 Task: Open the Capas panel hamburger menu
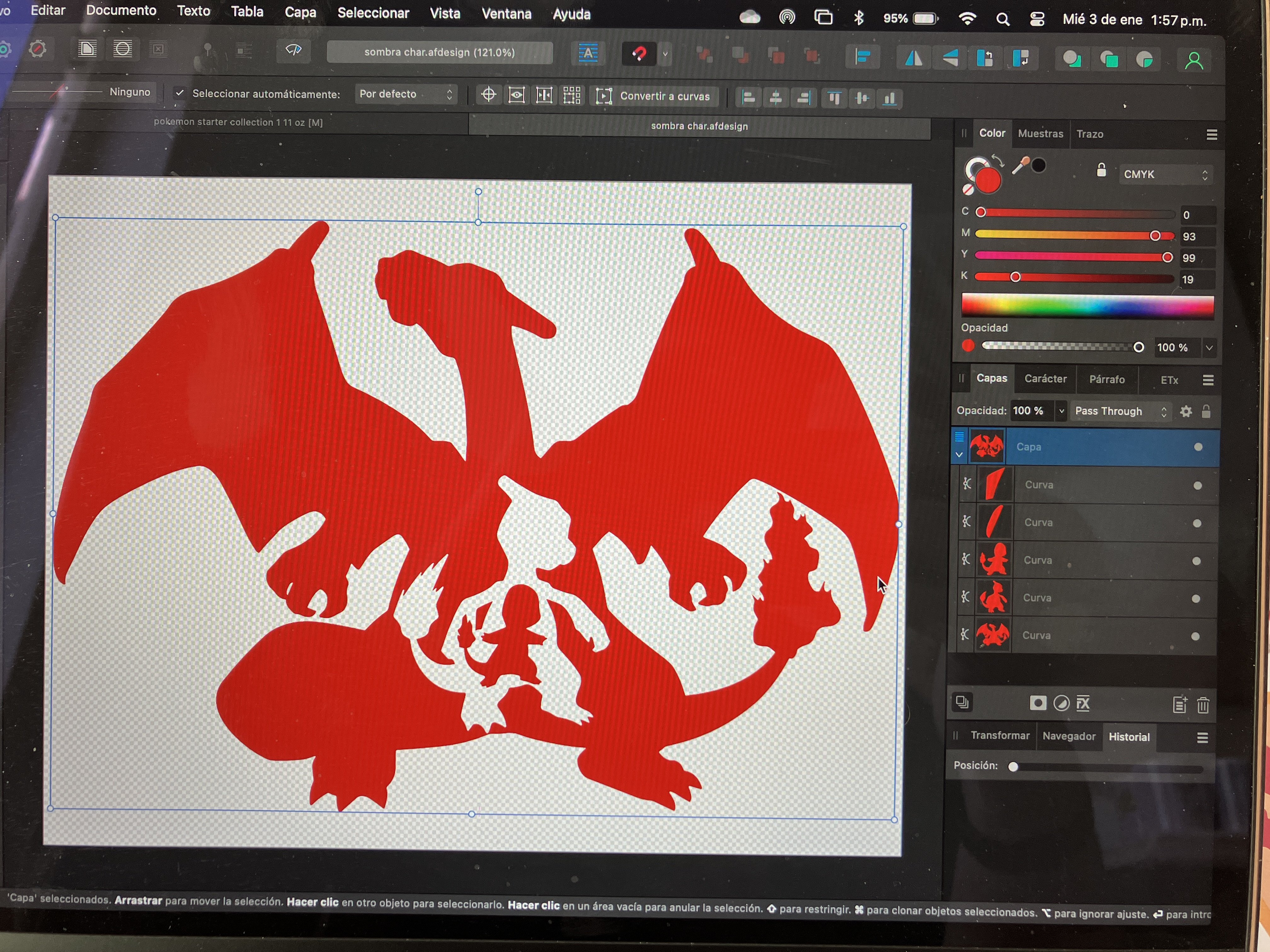pyautogui.click(x=1207, y=380)
